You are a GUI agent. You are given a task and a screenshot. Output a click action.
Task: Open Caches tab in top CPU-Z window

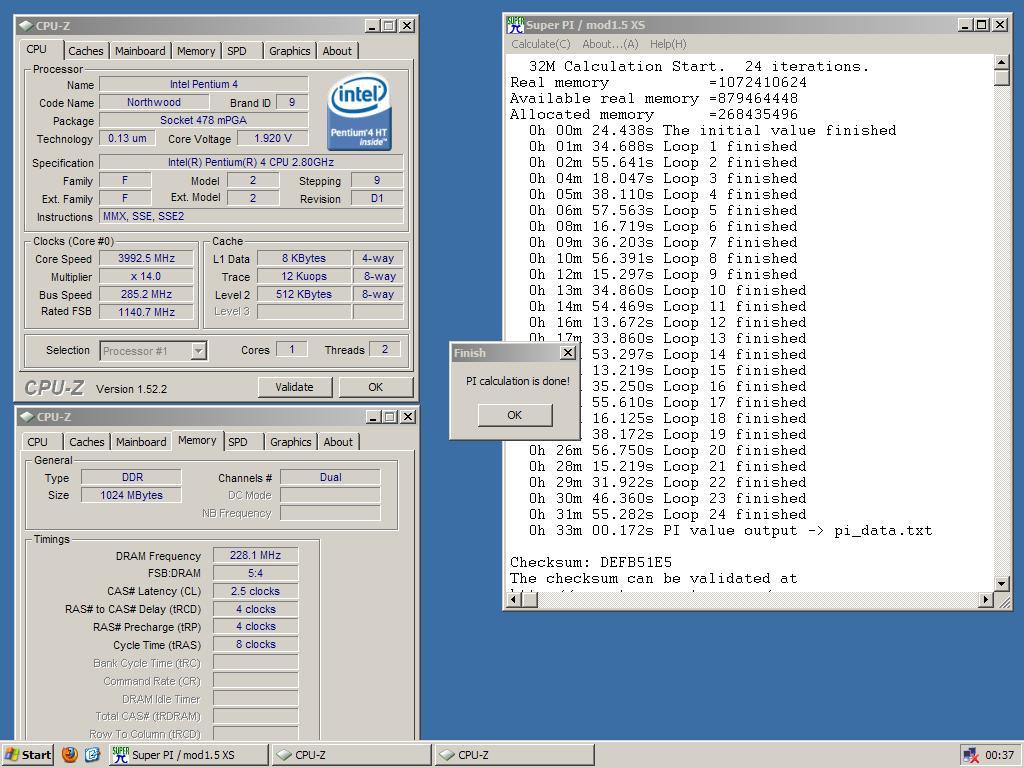pos(86,51)
